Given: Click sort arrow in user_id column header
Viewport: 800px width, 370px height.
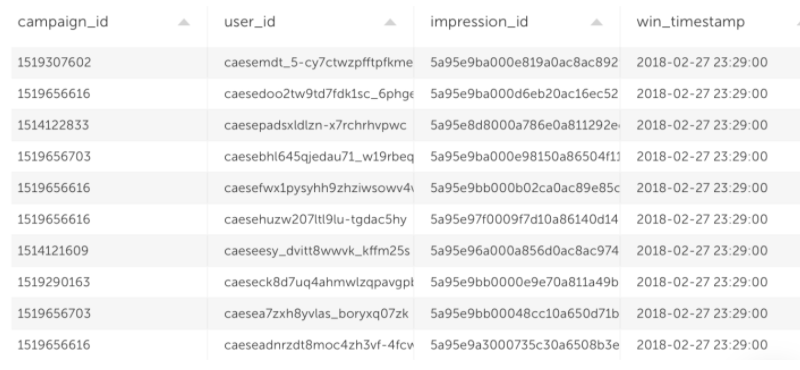Looking at the screenshot, I should click(390, 22).
